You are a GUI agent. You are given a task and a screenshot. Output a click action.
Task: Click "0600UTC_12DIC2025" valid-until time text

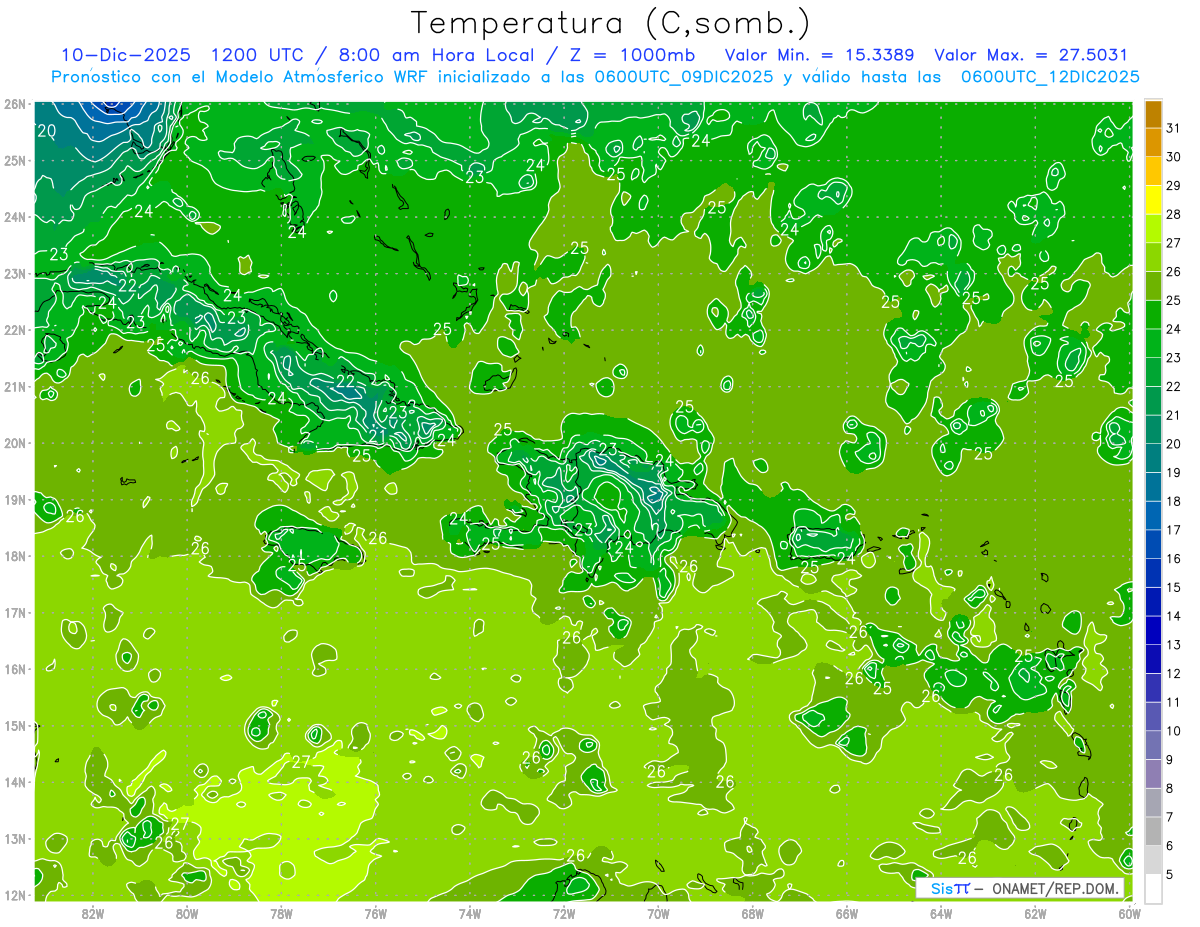coord(1050,76)
